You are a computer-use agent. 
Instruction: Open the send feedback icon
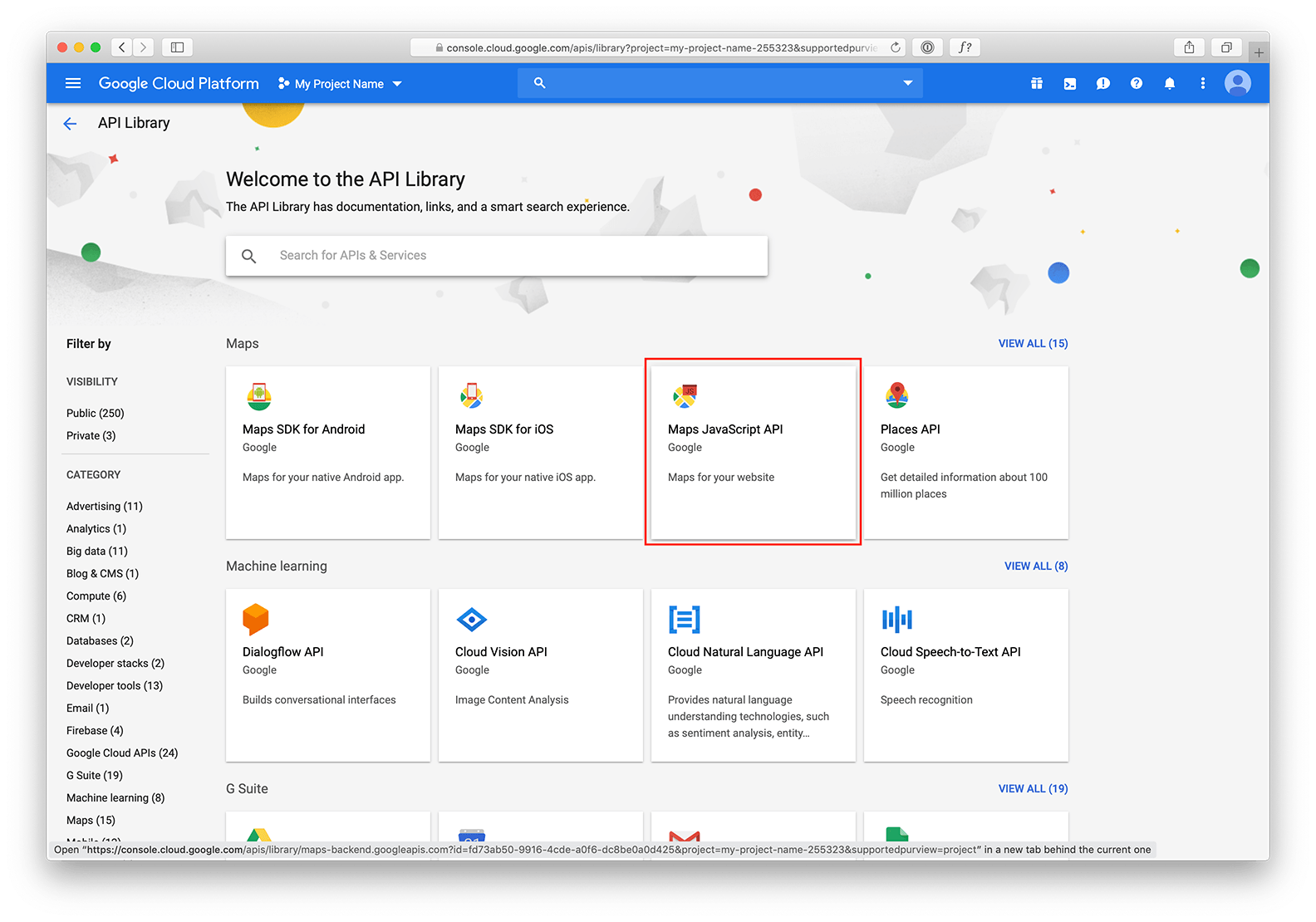tap(1103, 83)
